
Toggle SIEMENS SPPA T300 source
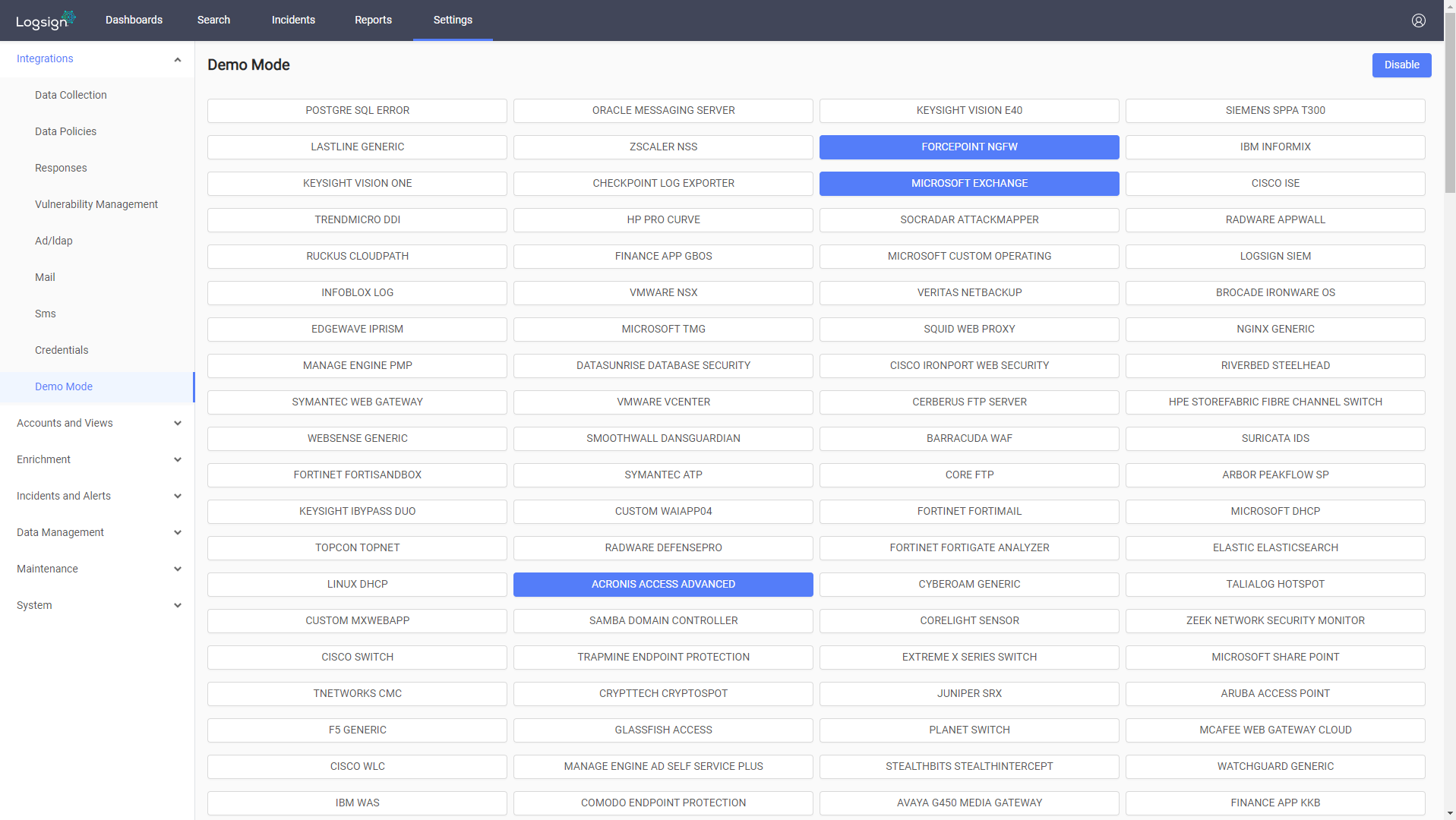coord(1275,111)
